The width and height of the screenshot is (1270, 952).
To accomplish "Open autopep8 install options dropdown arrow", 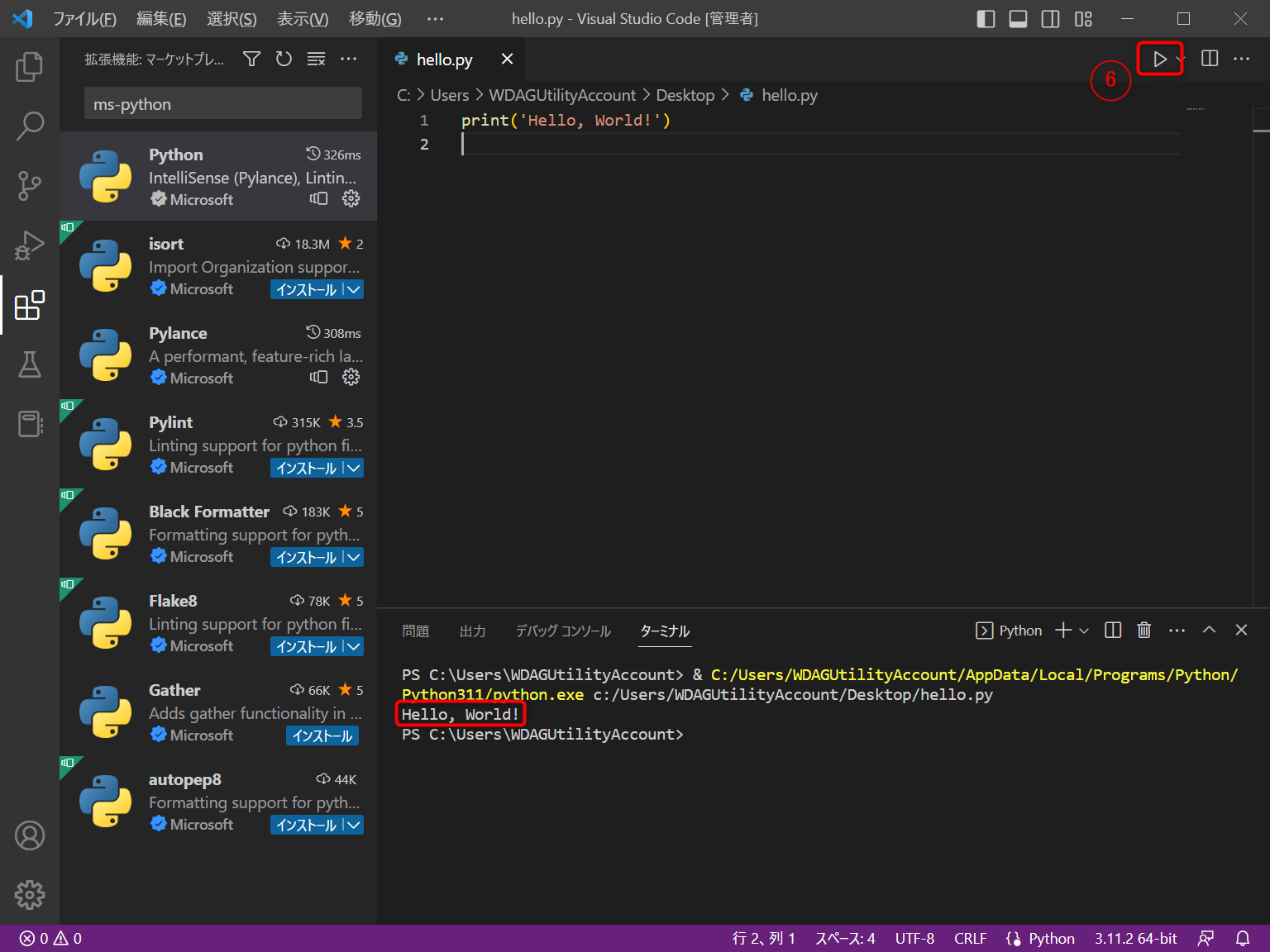I will point(354,825).
